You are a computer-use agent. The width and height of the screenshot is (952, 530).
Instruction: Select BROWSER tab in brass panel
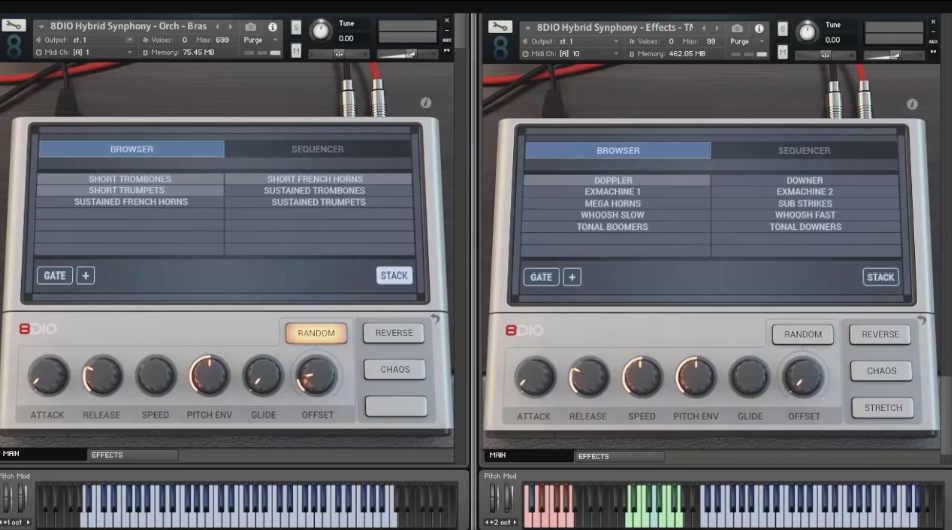click(x=132, y=149)
